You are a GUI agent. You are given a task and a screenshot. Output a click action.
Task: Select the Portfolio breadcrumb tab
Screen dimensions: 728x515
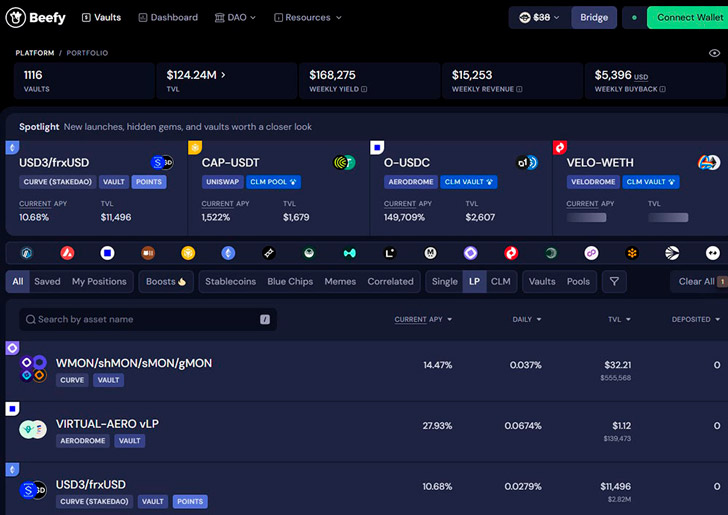pos(87,53)
